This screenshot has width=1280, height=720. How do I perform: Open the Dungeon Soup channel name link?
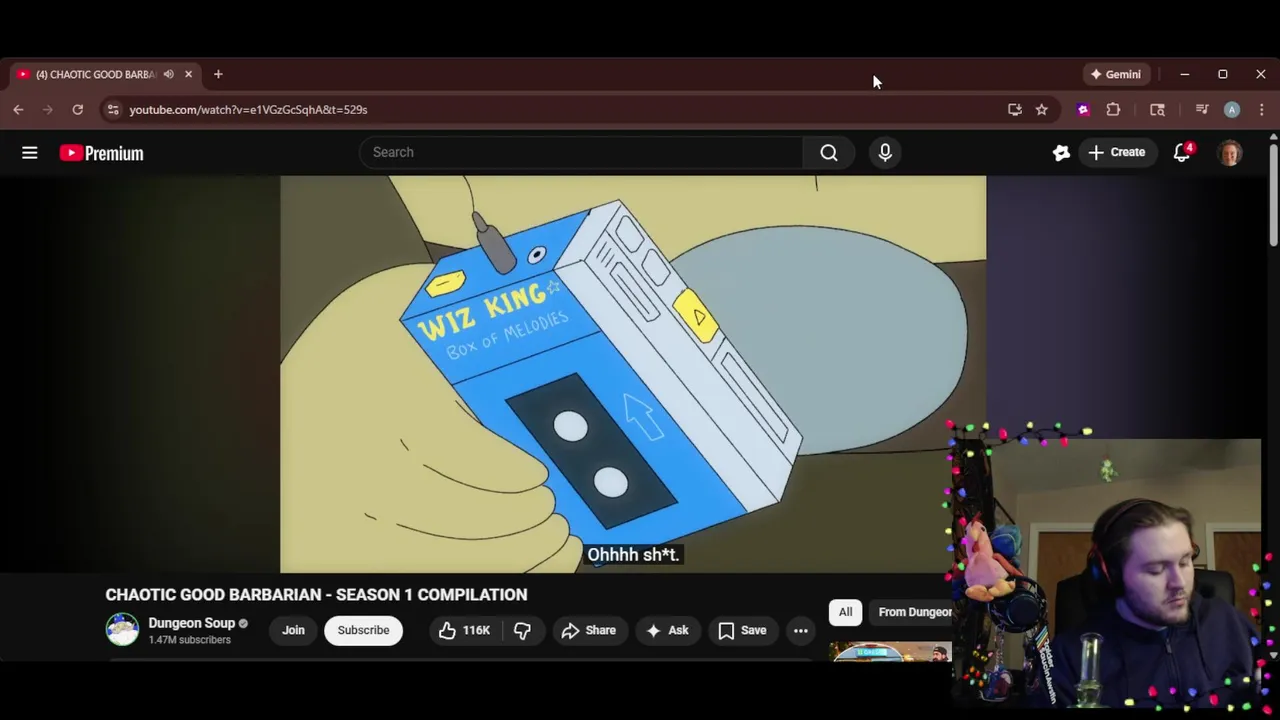[191, 623]
